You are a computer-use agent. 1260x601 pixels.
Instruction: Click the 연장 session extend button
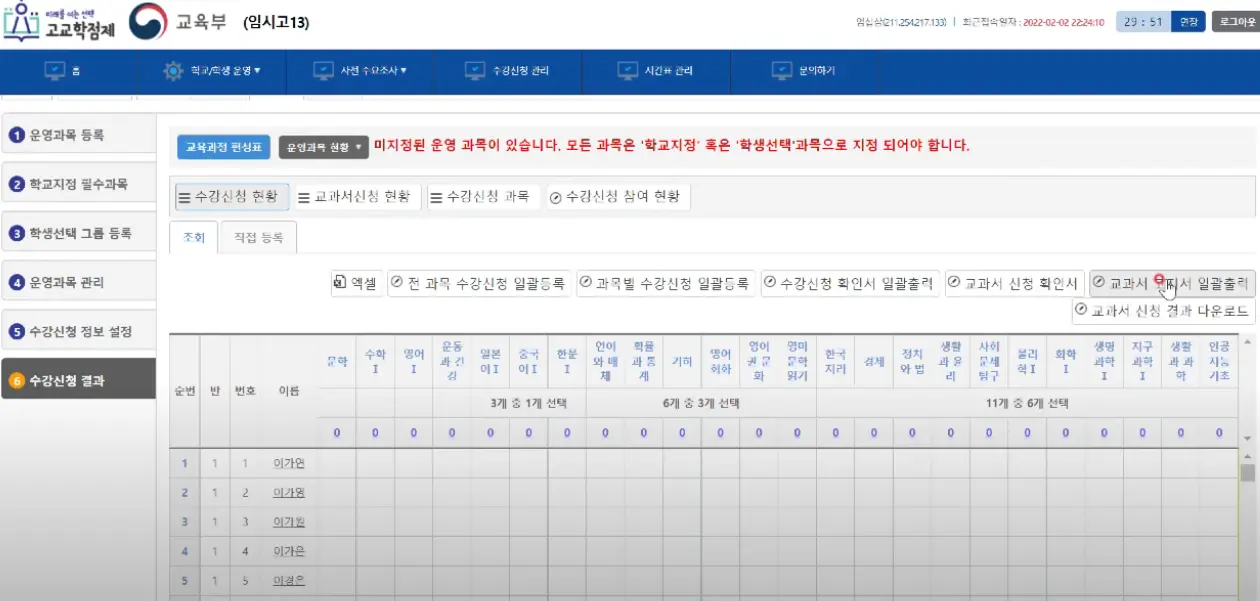pyautogui.click(x=1188, y=21)
